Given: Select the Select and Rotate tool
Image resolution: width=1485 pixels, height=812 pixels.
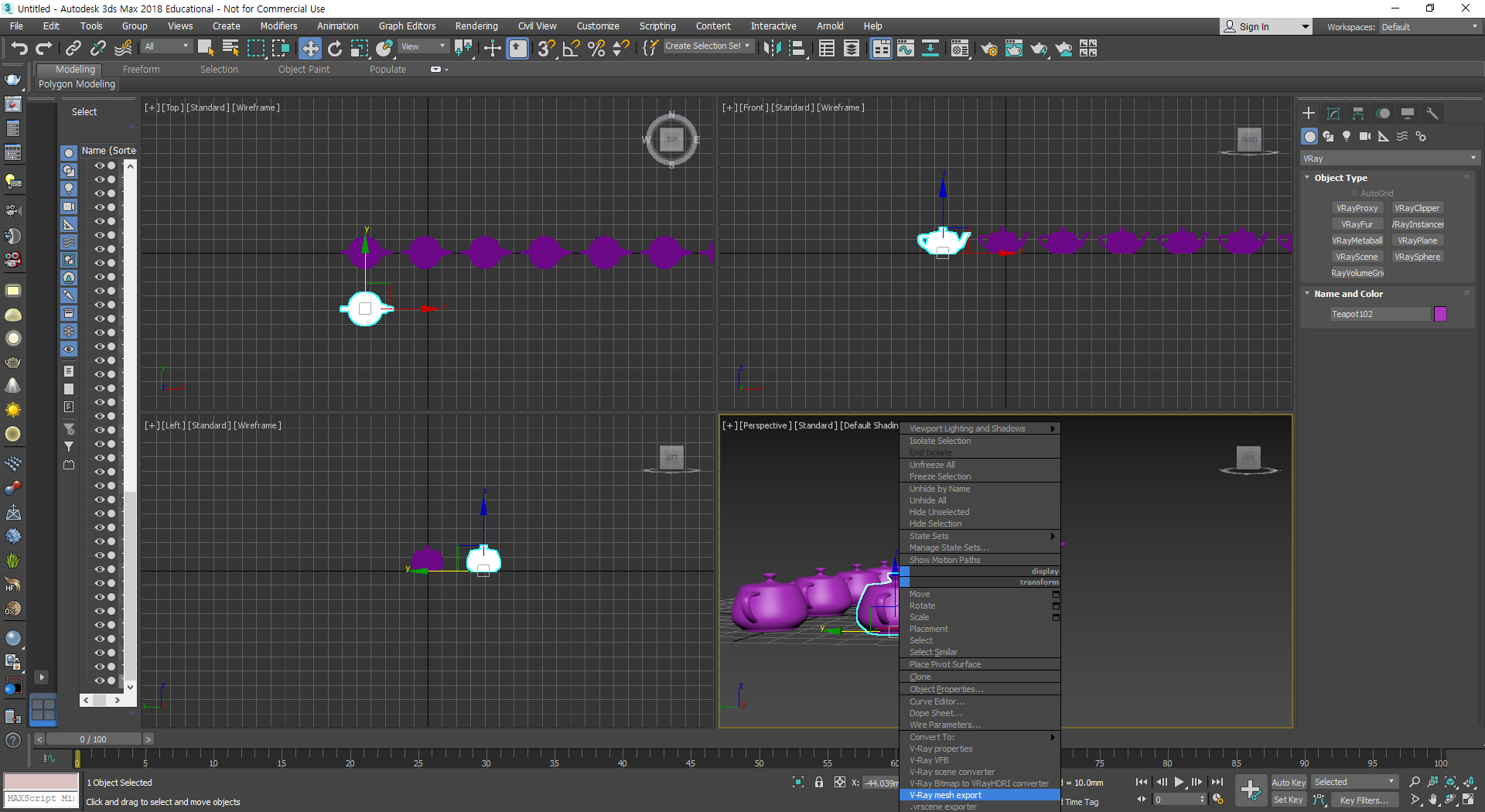Looking at the screenshot, I should click(335, 49).
